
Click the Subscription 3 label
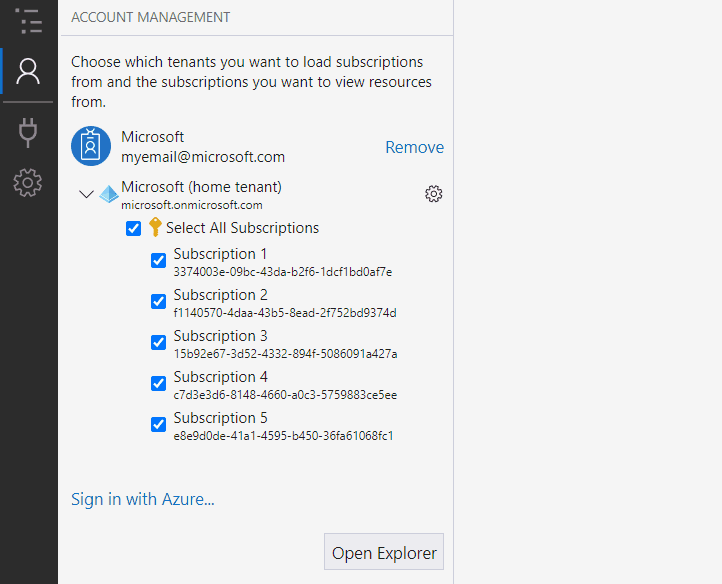click(221, 336)
